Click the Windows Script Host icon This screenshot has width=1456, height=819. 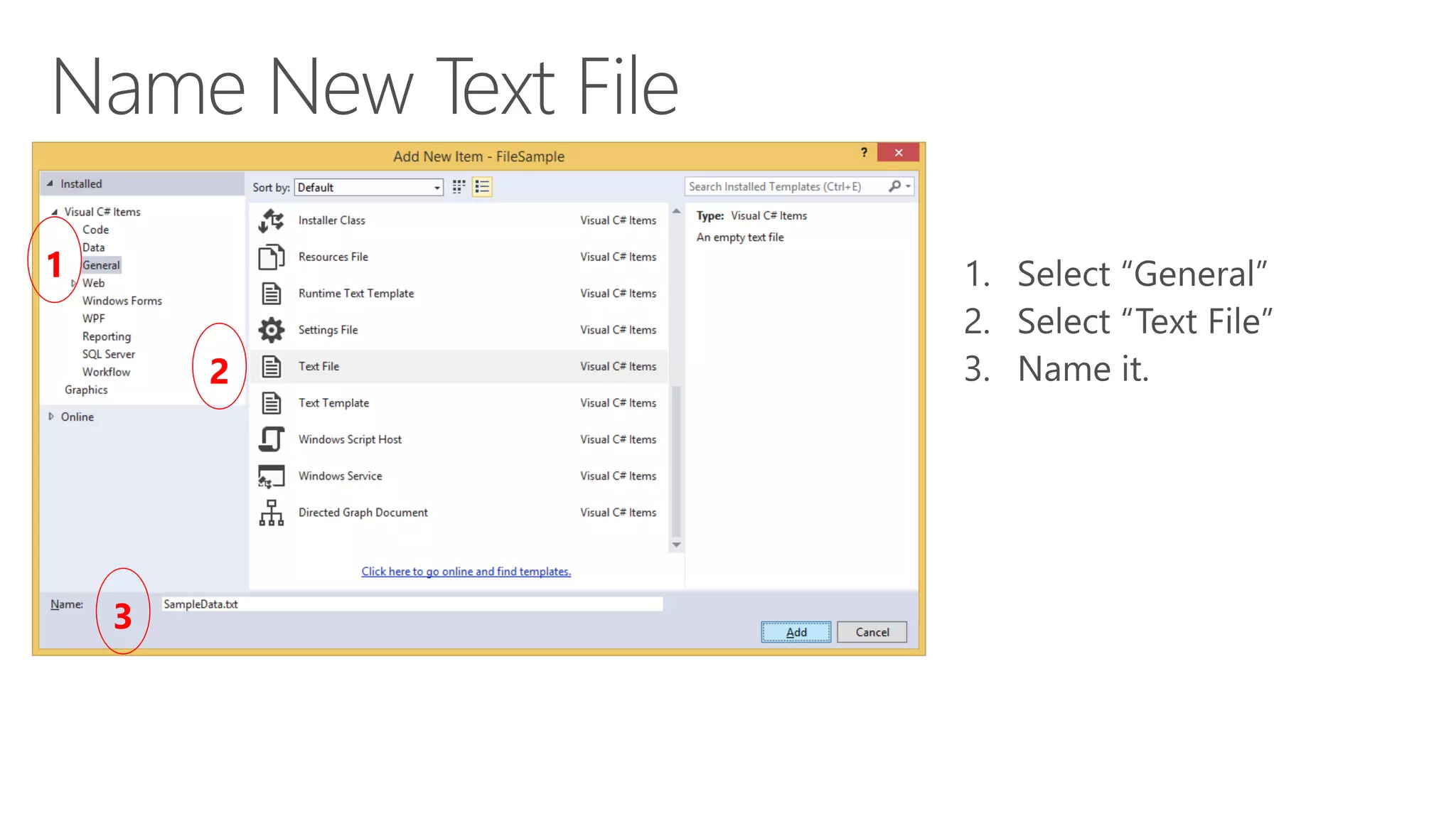tap(271, 439)
